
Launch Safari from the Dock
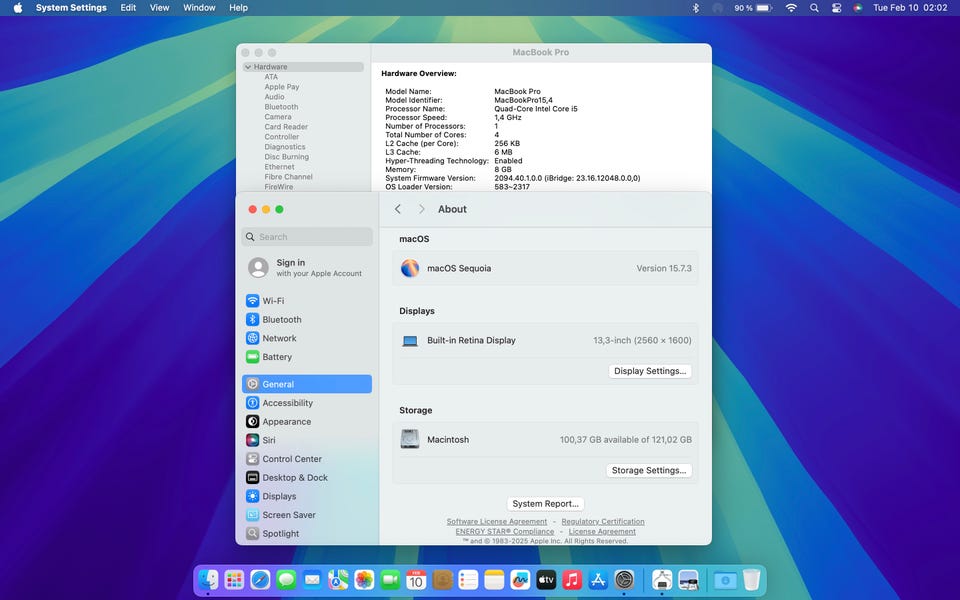click(260, 580)
